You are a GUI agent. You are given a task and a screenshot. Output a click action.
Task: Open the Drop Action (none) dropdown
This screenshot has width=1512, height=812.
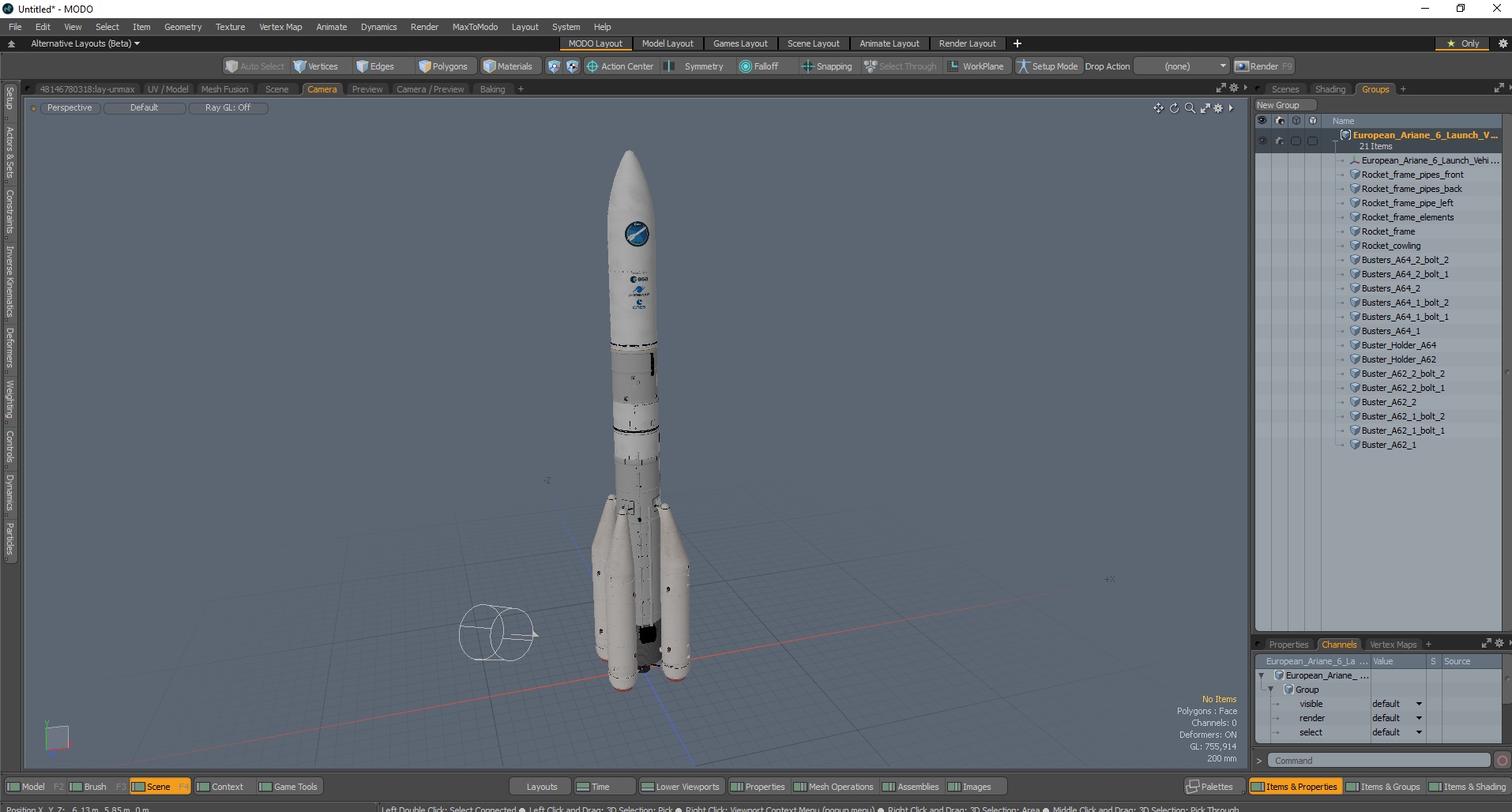(x=1182, y=66)
